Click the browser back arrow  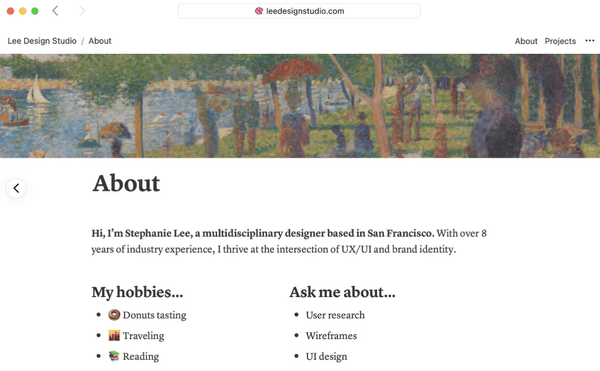click(x=55, y=11)
